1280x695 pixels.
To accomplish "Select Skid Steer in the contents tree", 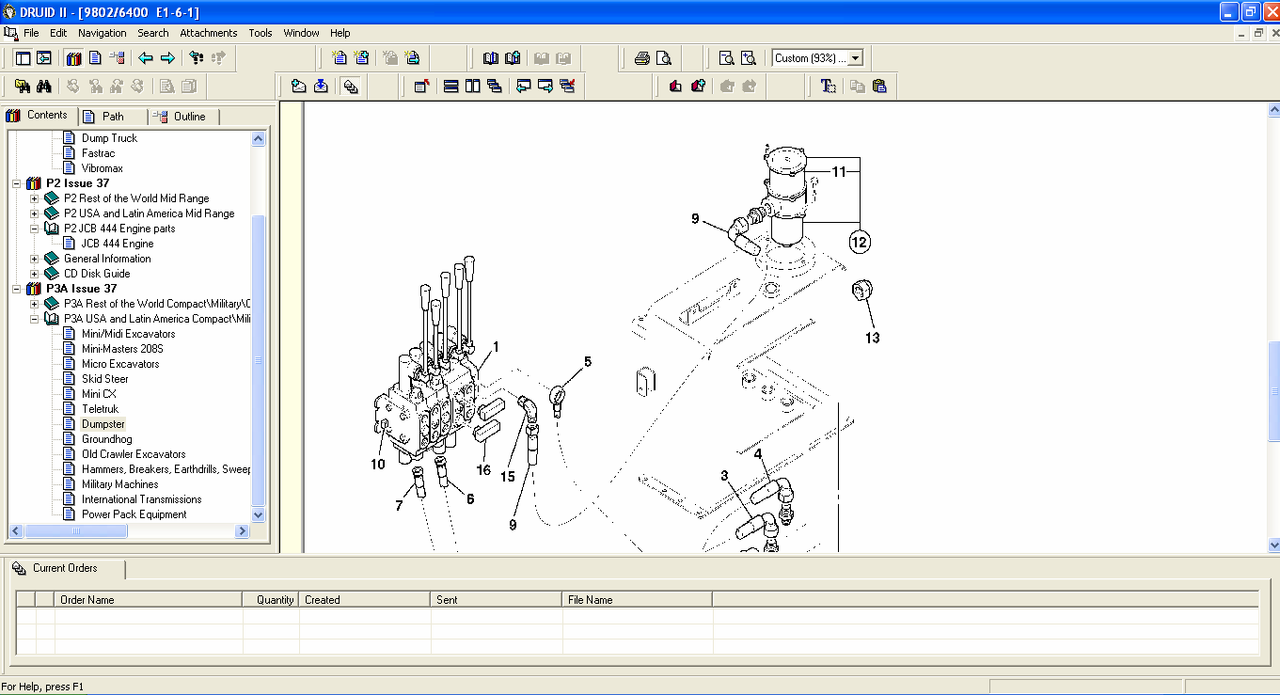I will (105, 379).
